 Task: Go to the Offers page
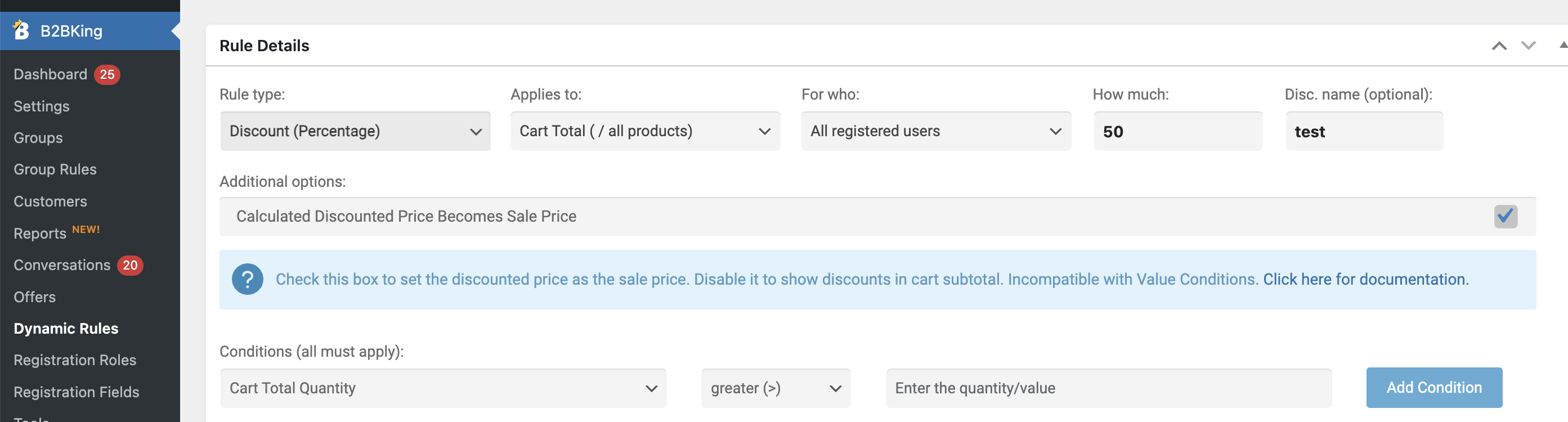[x=35, y=297]
